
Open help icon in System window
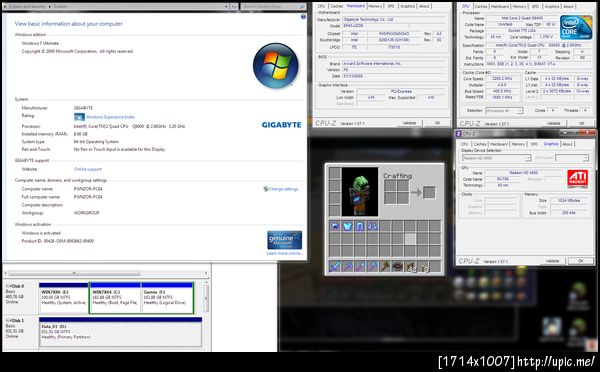[x=303, y=16]
